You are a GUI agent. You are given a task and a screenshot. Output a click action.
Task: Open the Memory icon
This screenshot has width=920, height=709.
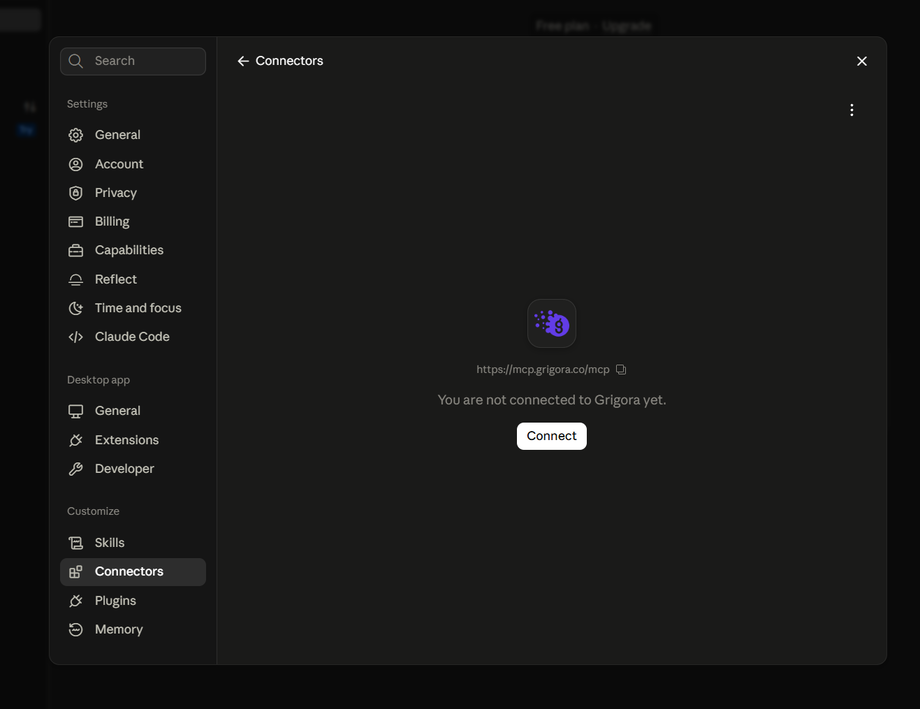pos(76,630)
